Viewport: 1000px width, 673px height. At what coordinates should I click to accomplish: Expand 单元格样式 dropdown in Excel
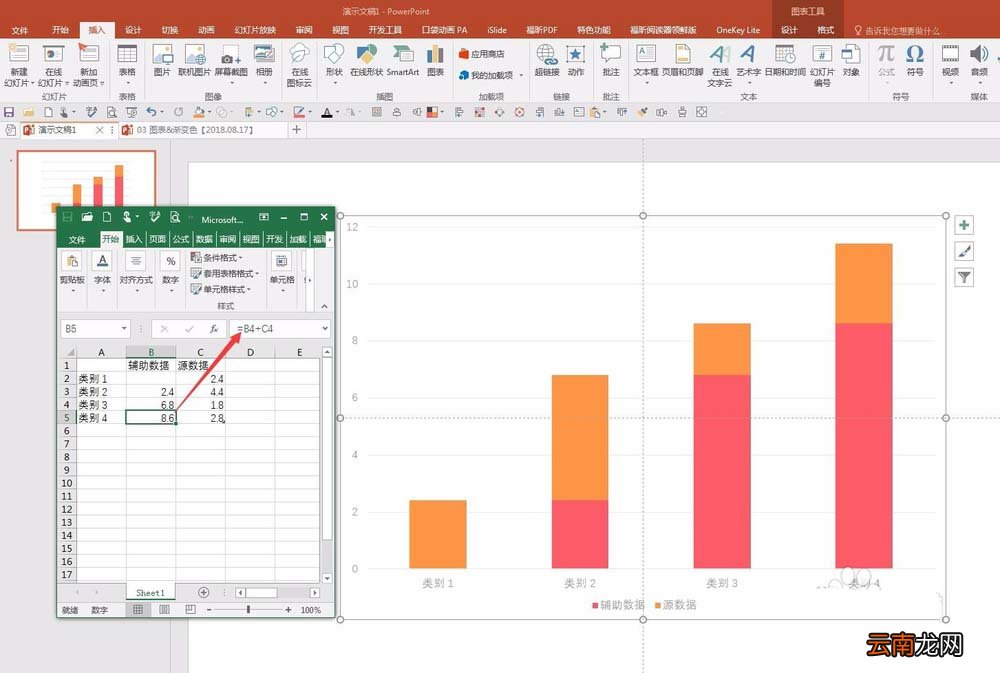click(221, 290)
